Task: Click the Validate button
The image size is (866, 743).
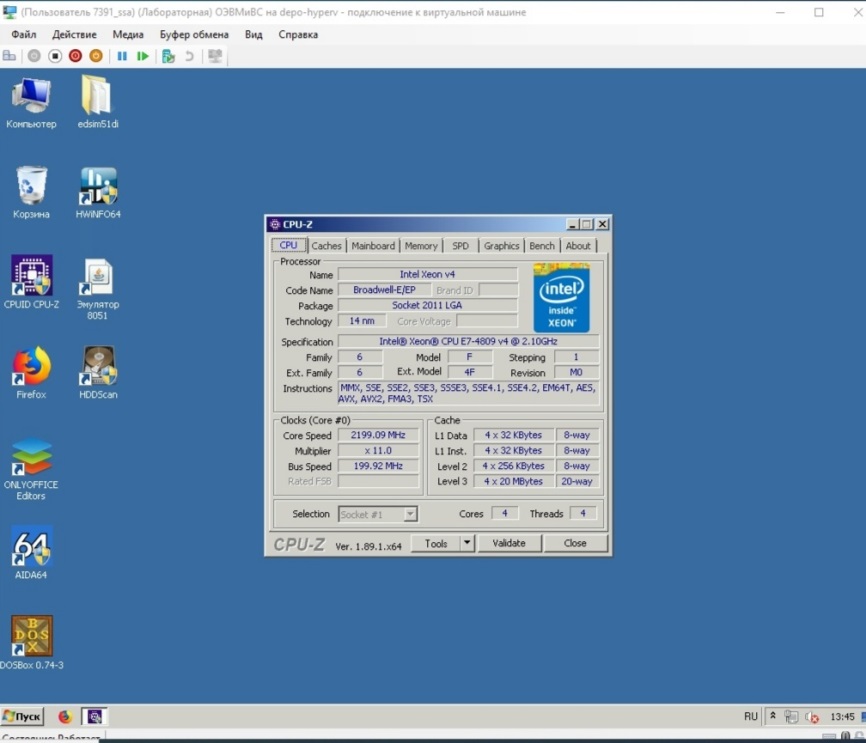Action: [x=509, y=544]
